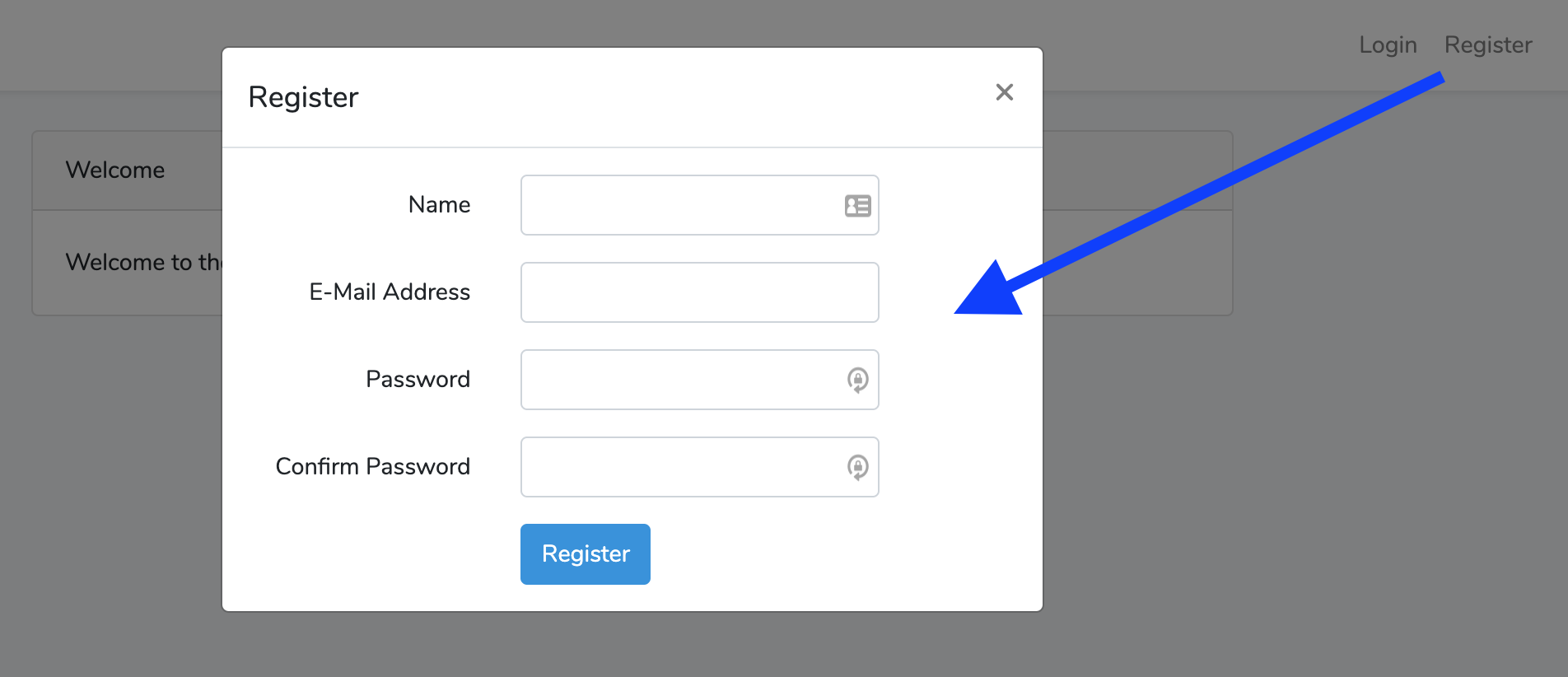Click the Welcome card header behind the dialog

point(115,170)
